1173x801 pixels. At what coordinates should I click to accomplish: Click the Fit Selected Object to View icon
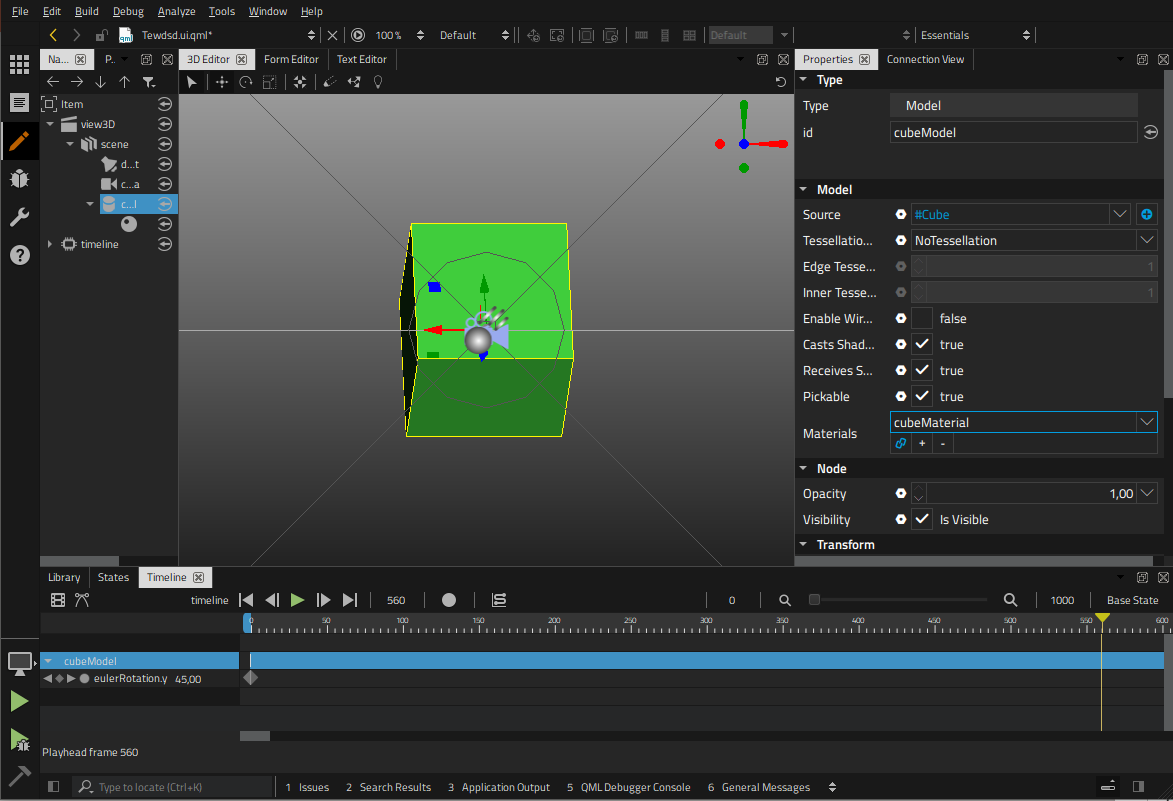click(x=300, y=82)
